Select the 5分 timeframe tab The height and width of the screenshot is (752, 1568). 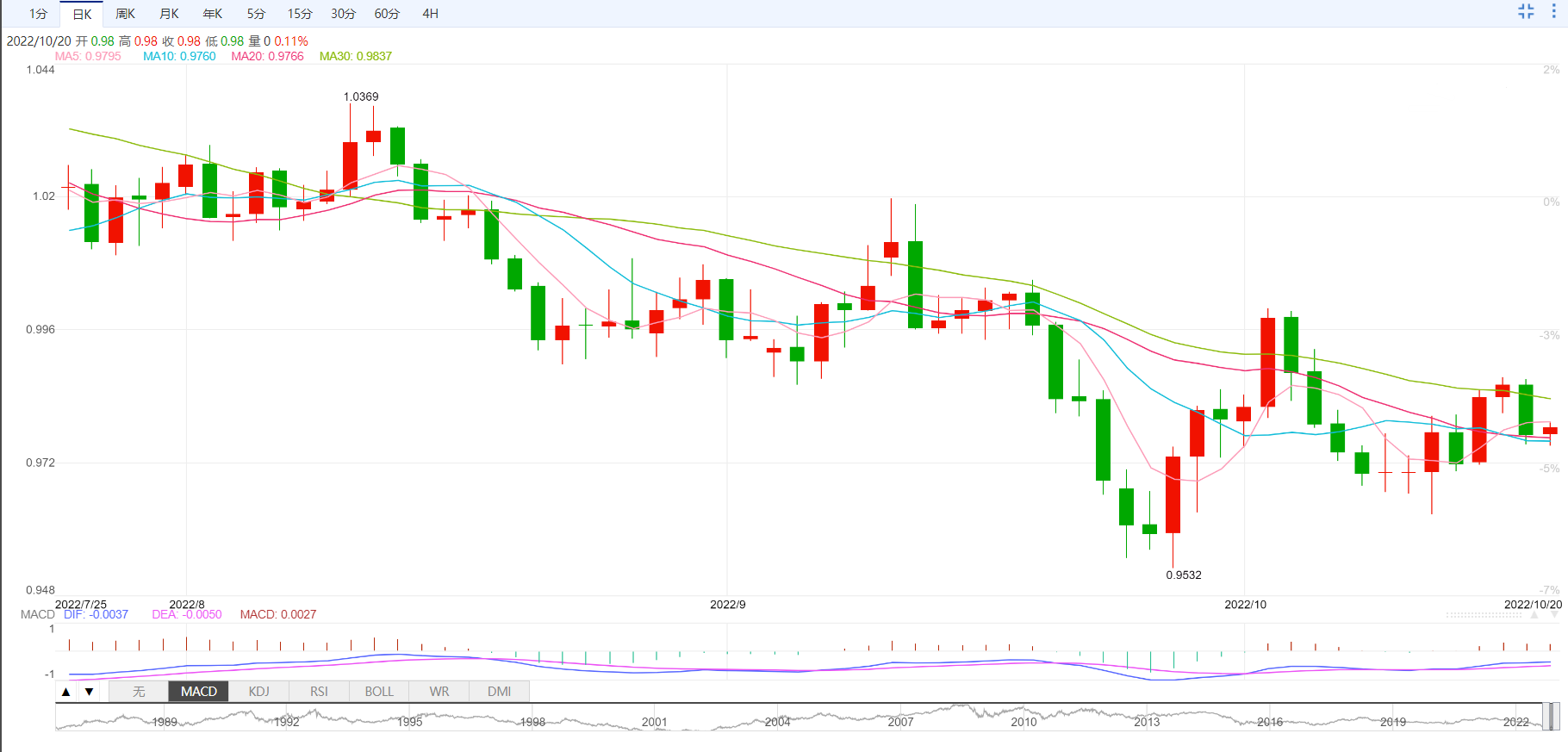pos(256,14)
